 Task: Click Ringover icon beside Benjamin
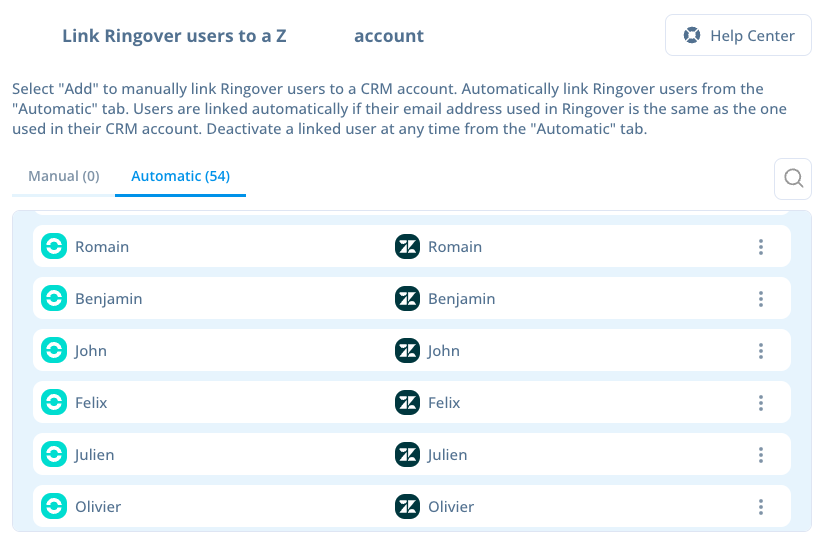tap(54, 298)
